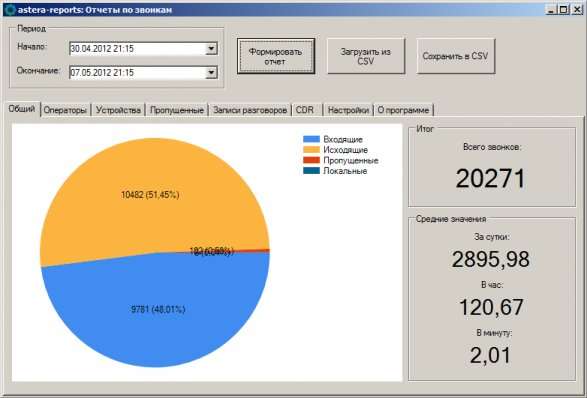Open the Начало date dropdown arrow
The width and height of the screenshot is (587, 398).
211,49
